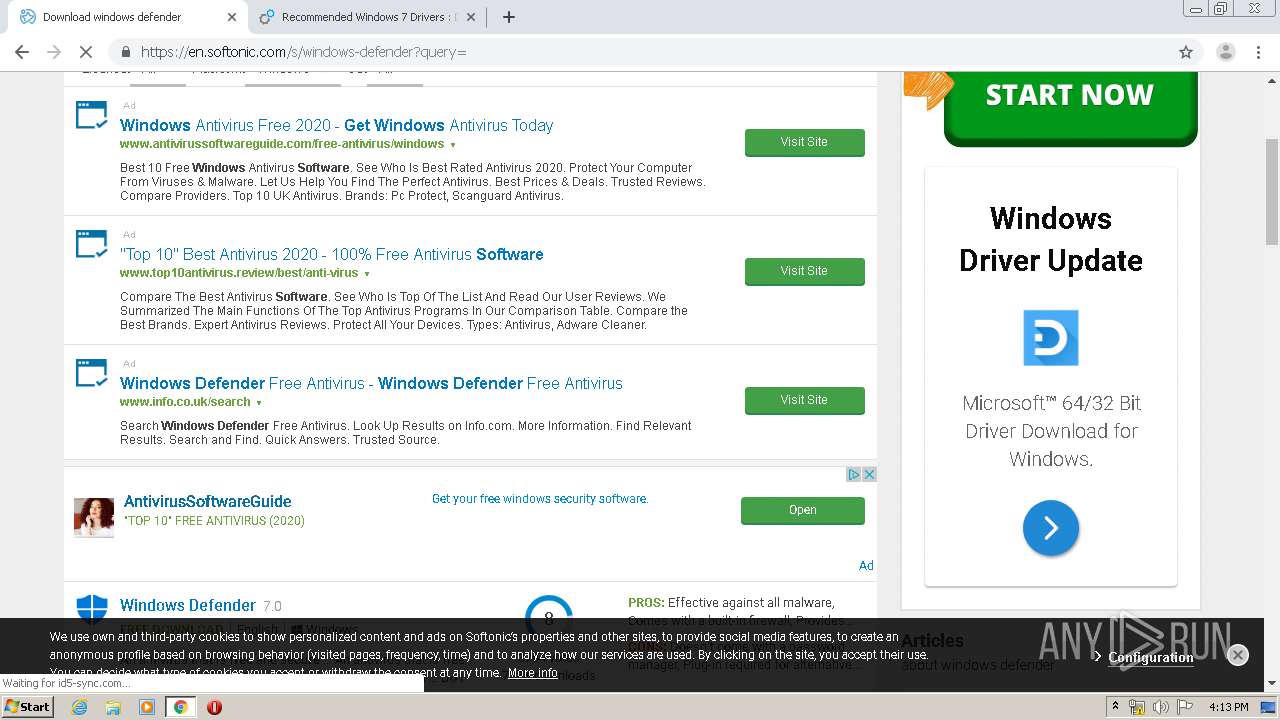Screen dimensions: 1280x720
Task: Close the Download windows defender tab
Action: point(232,17)
